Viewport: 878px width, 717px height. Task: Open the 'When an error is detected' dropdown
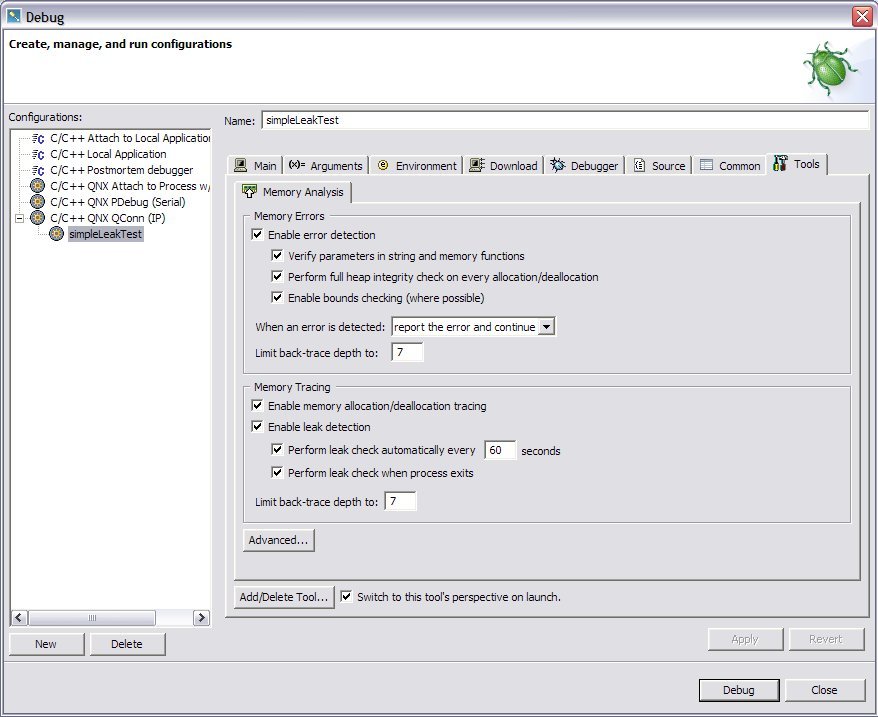pos(546,327)
